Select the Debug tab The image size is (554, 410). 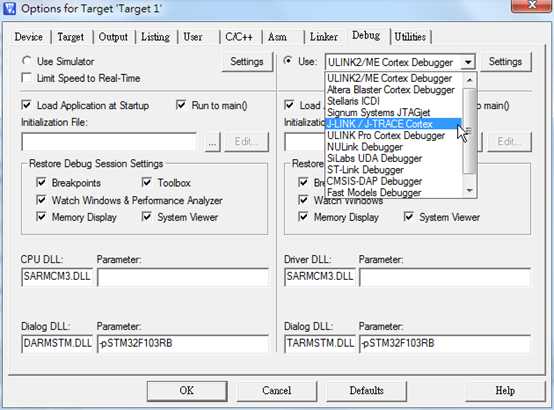pos(366,35)
